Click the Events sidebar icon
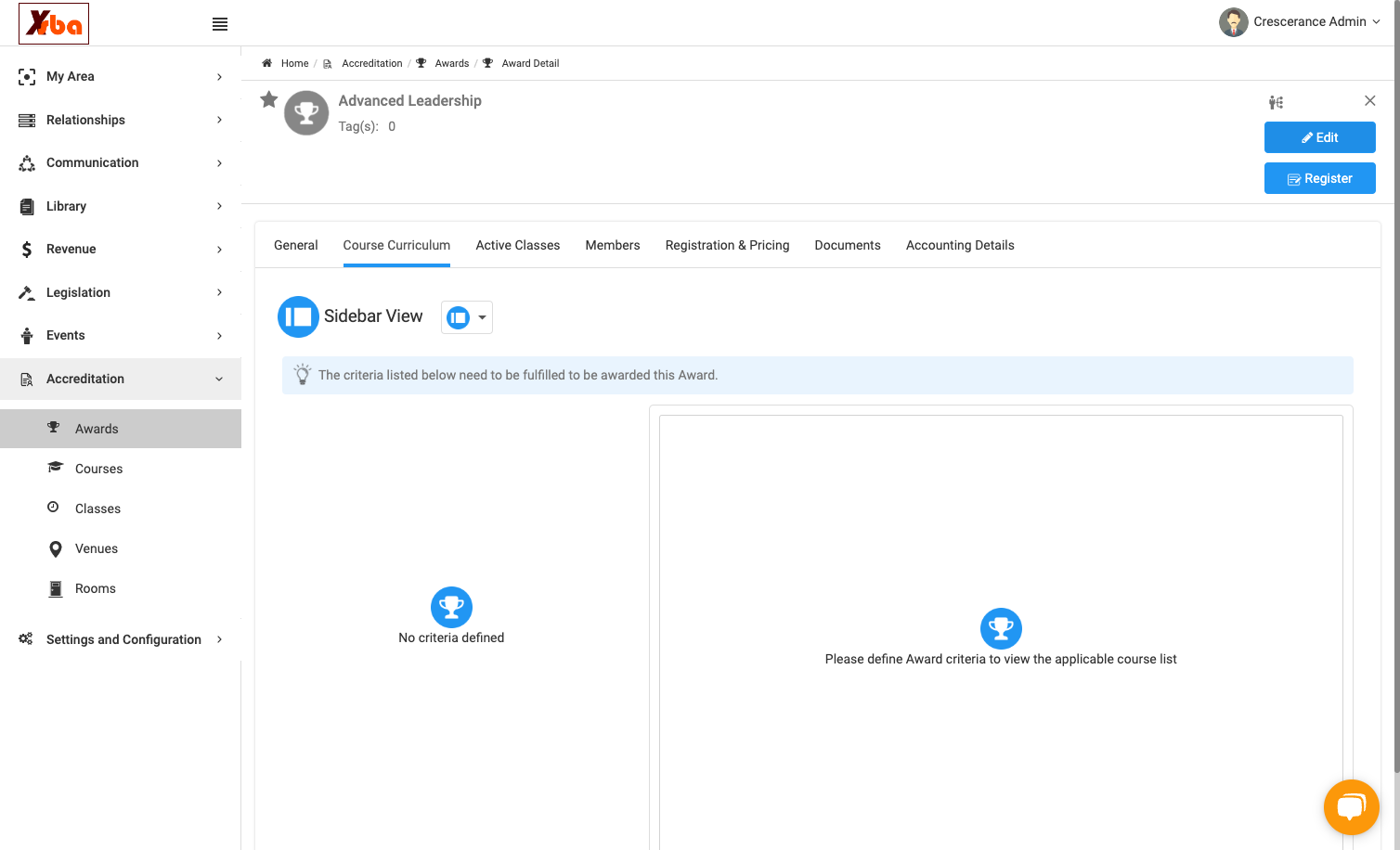This screenshot has width=1400, height=850. [27, 336]
